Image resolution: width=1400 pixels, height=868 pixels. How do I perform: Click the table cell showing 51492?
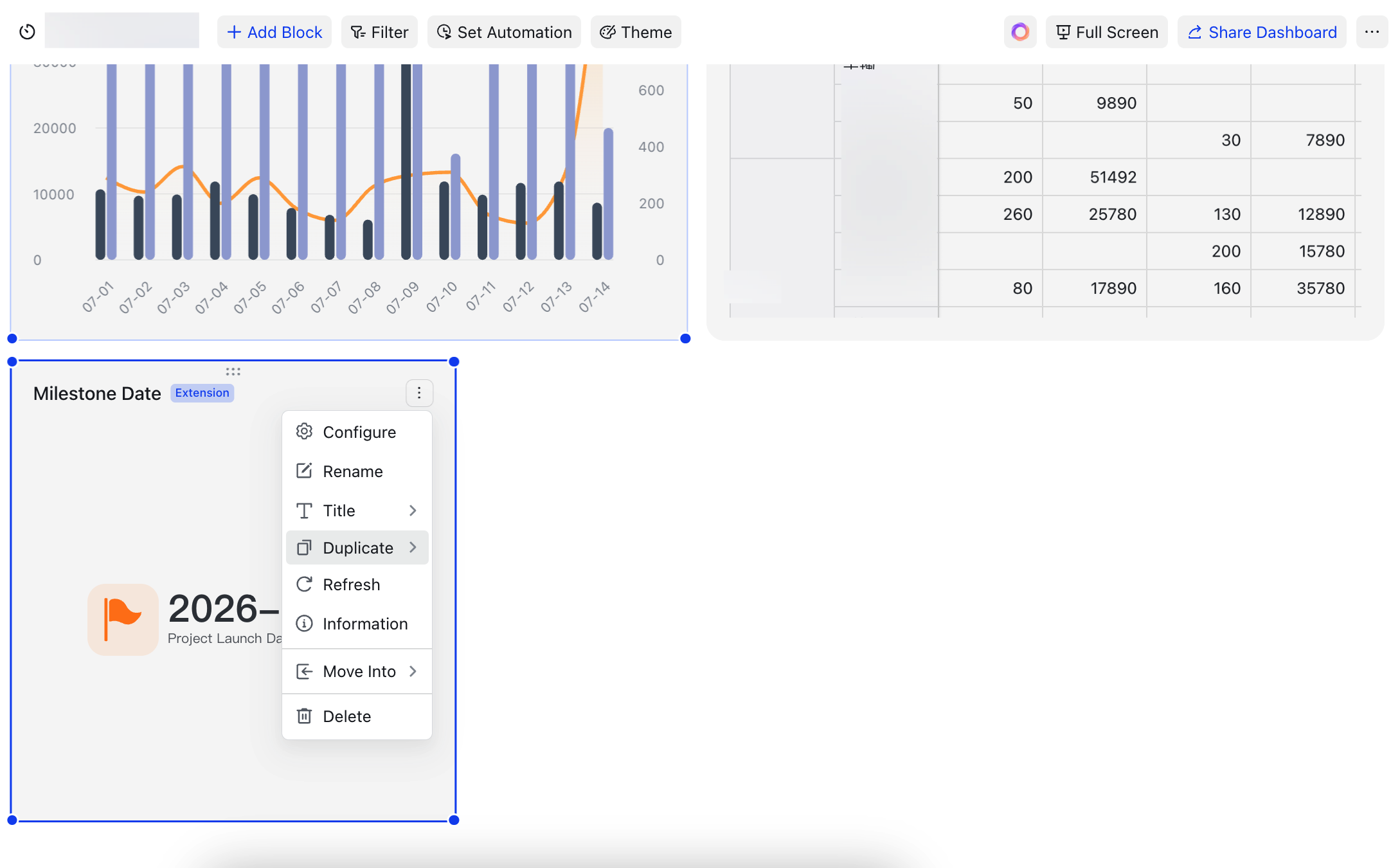[1094, 177]
